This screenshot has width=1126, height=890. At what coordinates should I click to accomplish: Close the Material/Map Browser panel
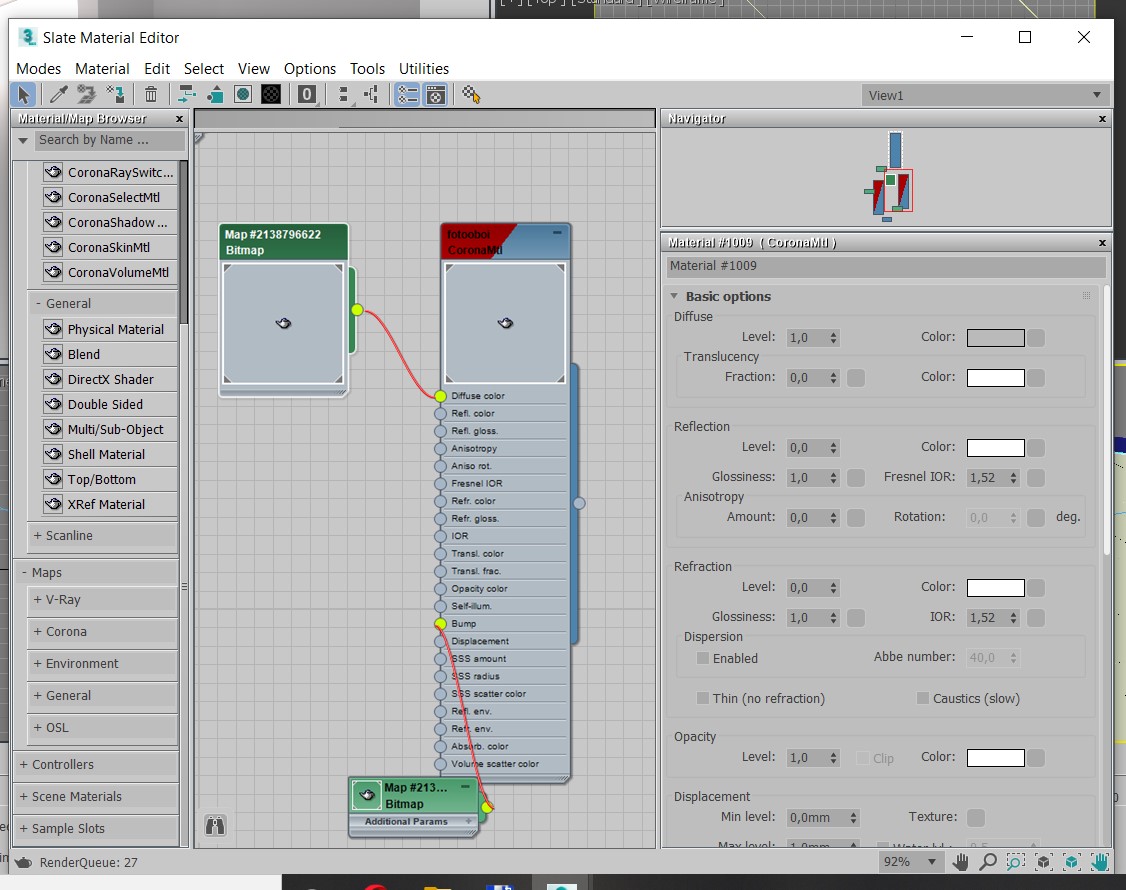pos(180,119)
